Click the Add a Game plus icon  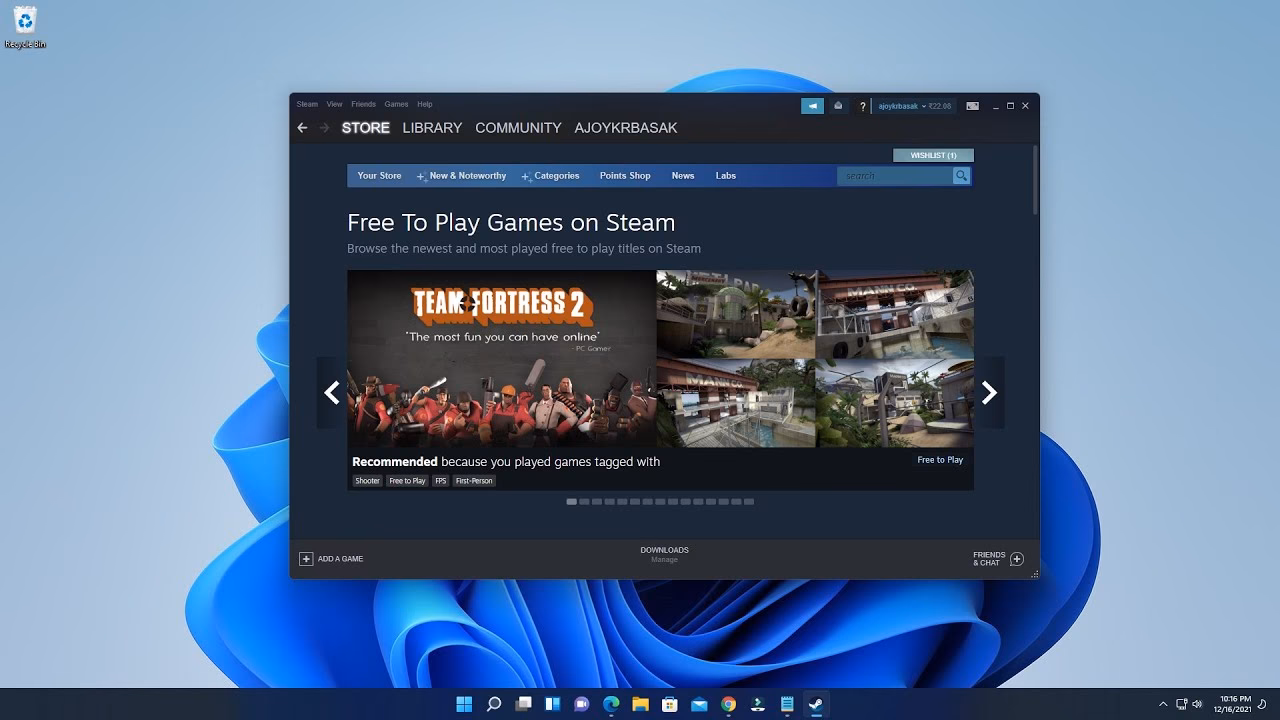tap(306, 559)
